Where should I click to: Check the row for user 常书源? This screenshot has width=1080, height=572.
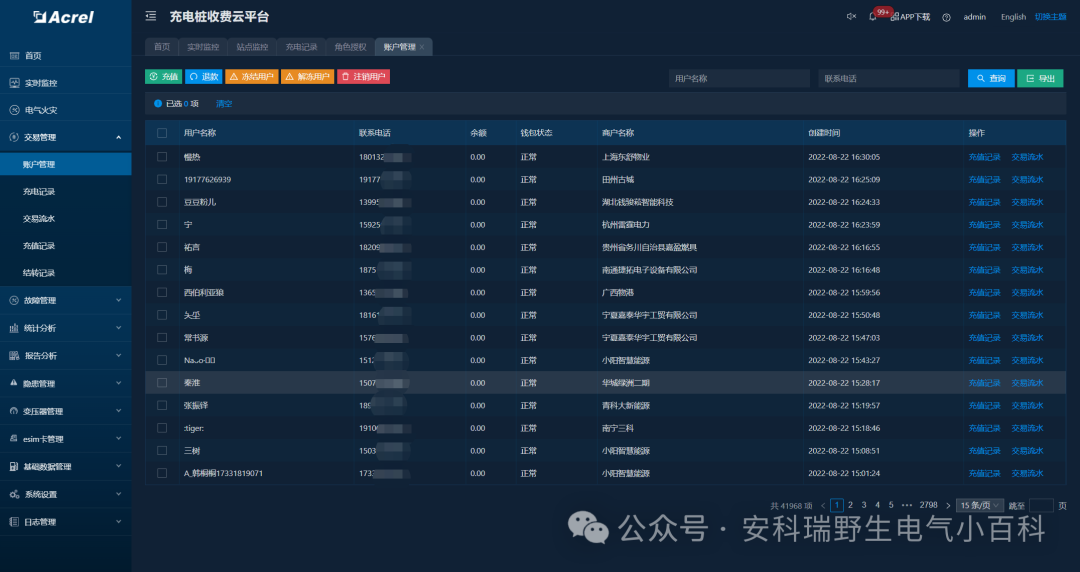tap(162, 338)
